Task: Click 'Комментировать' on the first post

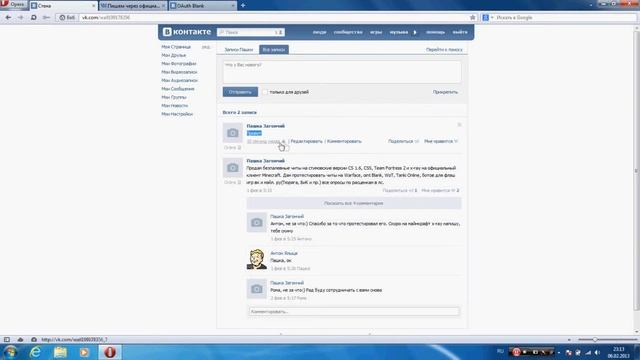Action: pyautogui.click(x=344, y=141)
